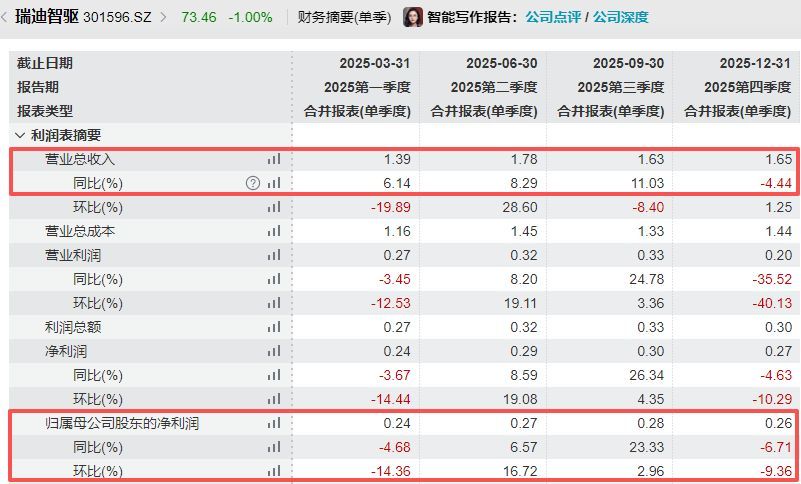Select 财务摘要(单季) tab label
801x484 pixels.
coord(344,17)
